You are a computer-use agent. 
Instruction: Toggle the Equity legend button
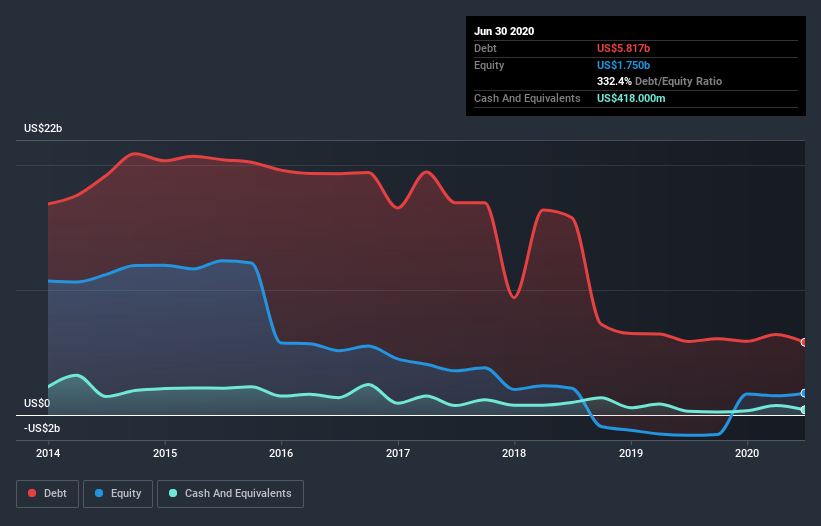[118, 494]
